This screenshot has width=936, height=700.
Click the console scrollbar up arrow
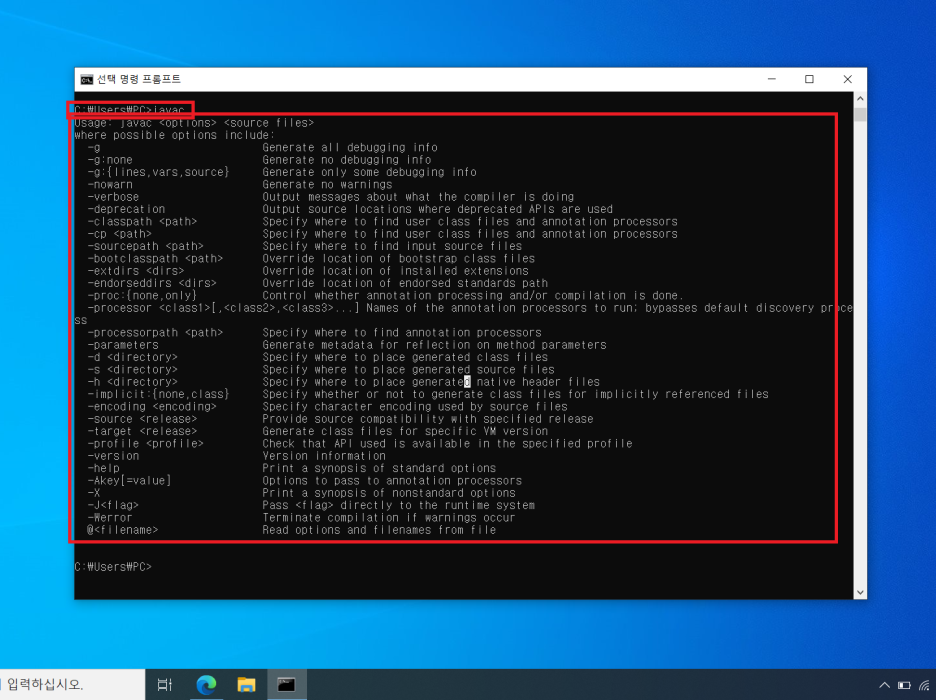click(860, 98)
